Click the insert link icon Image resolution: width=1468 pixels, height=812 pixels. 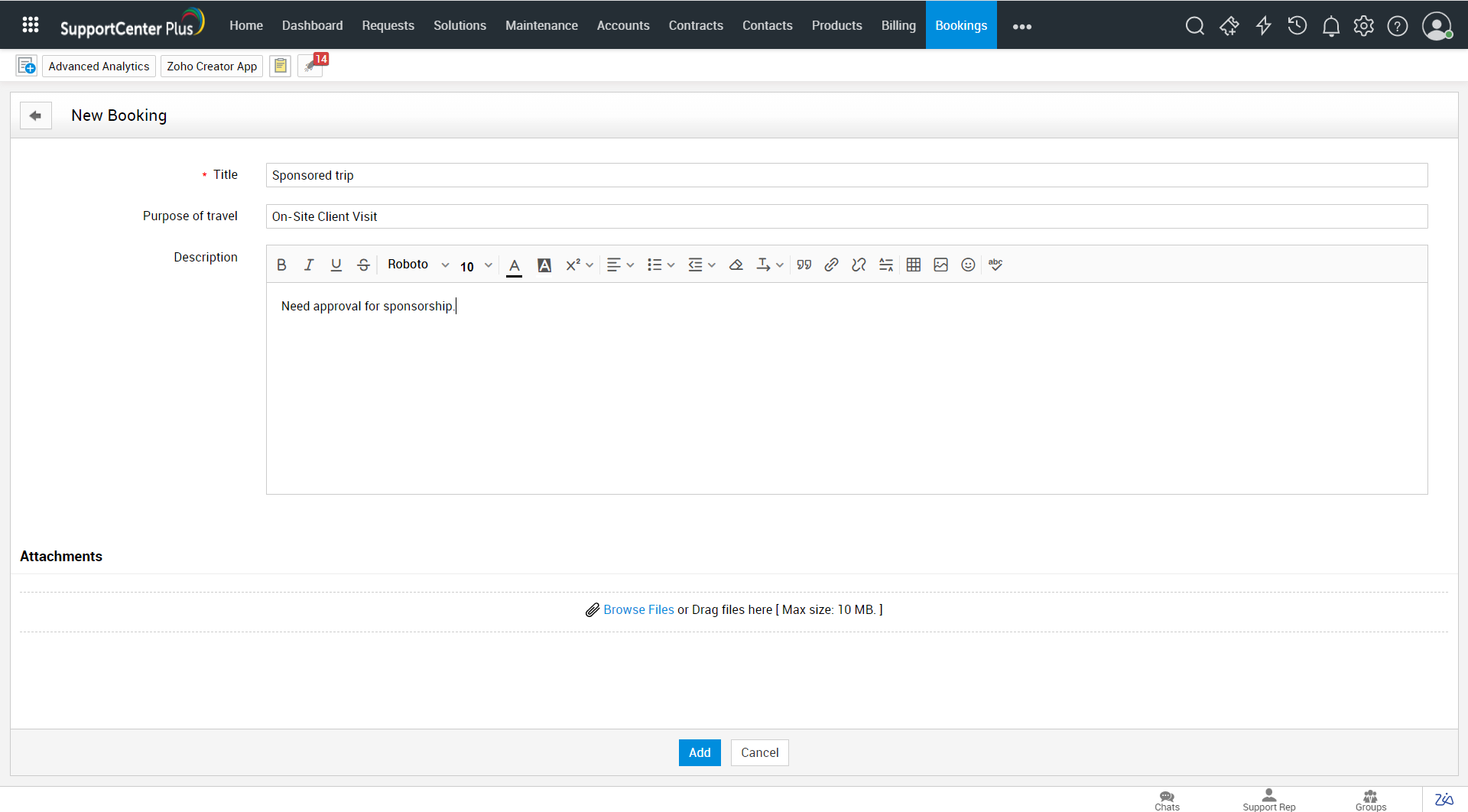pos(831,265)
